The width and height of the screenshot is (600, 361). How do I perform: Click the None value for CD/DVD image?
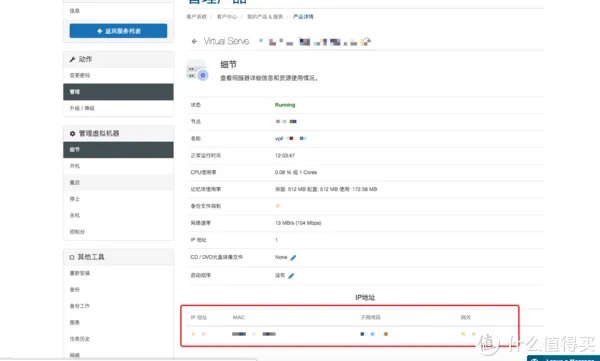pos(281,257)
